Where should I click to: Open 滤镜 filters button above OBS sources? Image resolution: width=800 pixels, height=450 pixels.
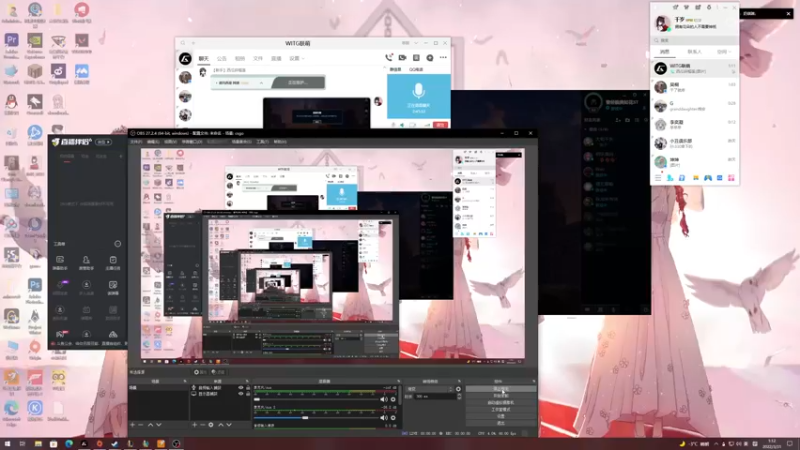point(218,372)
